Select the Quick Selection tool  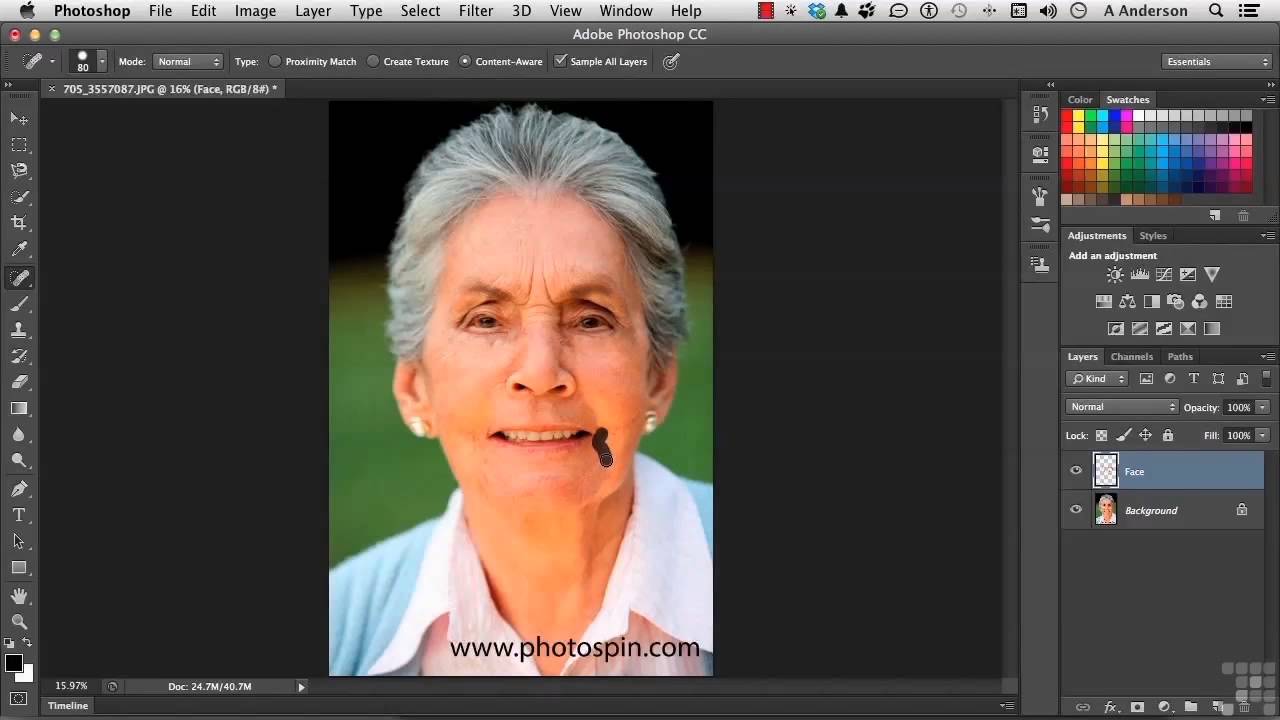click(x=19, y=197)
